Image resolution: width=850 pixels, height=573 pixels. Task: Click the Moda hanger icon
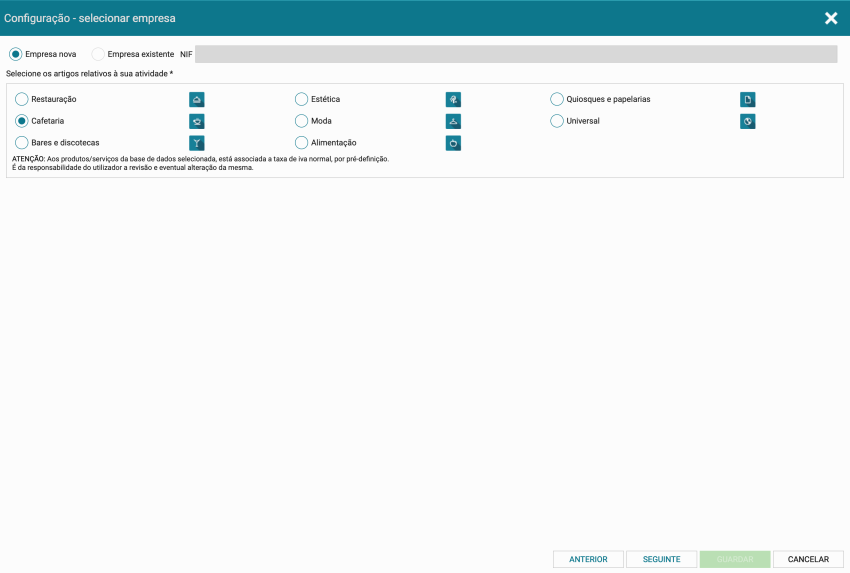453,121
